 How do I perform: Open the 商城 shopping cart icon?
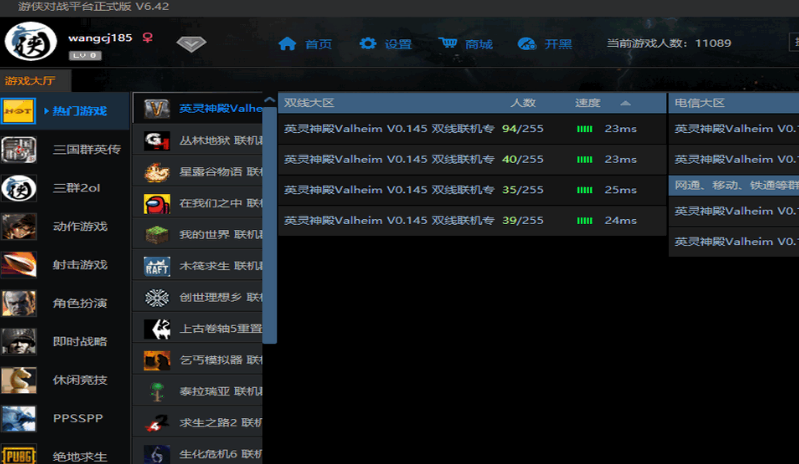tap(448, 43)
